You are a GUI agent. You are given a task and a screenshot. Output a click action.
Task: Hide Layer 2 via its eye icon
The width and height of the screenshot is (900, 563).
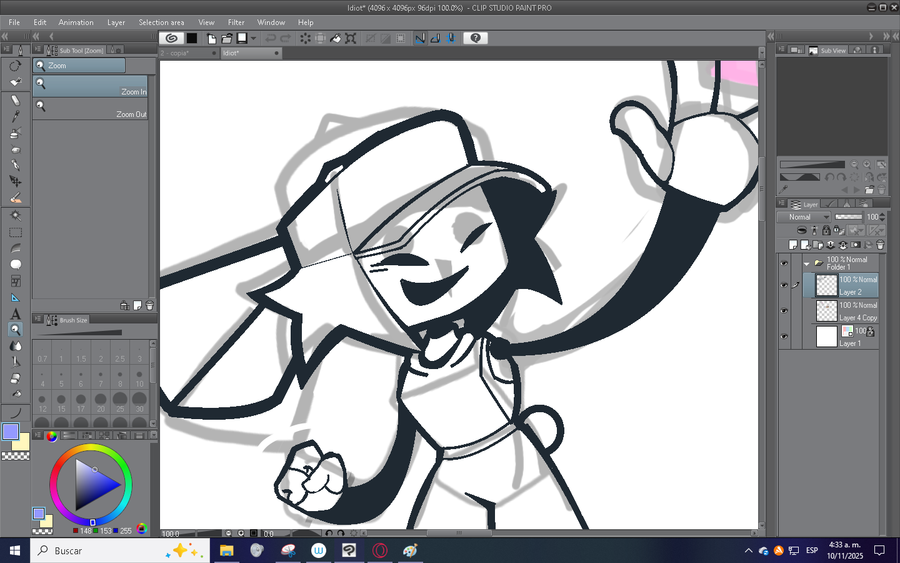[784, 285]
